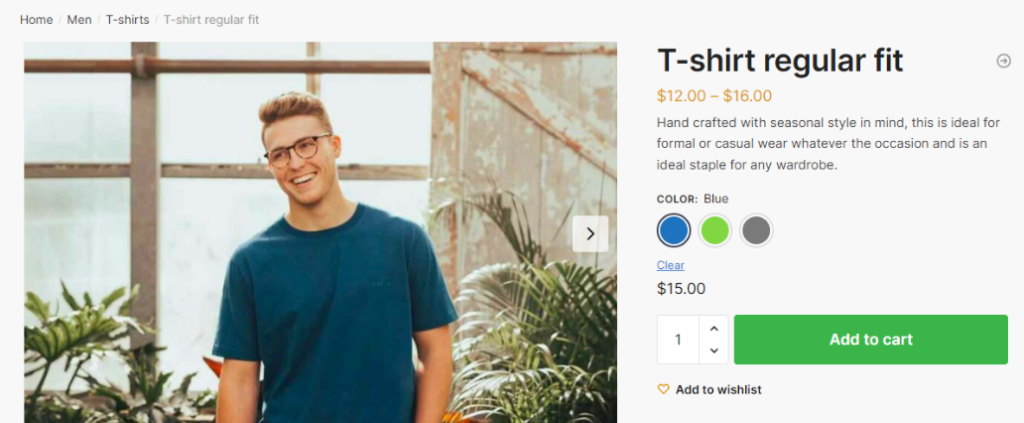Navigate to the Men breadcrumb category
The width and height of the screenshot is (1024, 423).
[x=79, y=20]
